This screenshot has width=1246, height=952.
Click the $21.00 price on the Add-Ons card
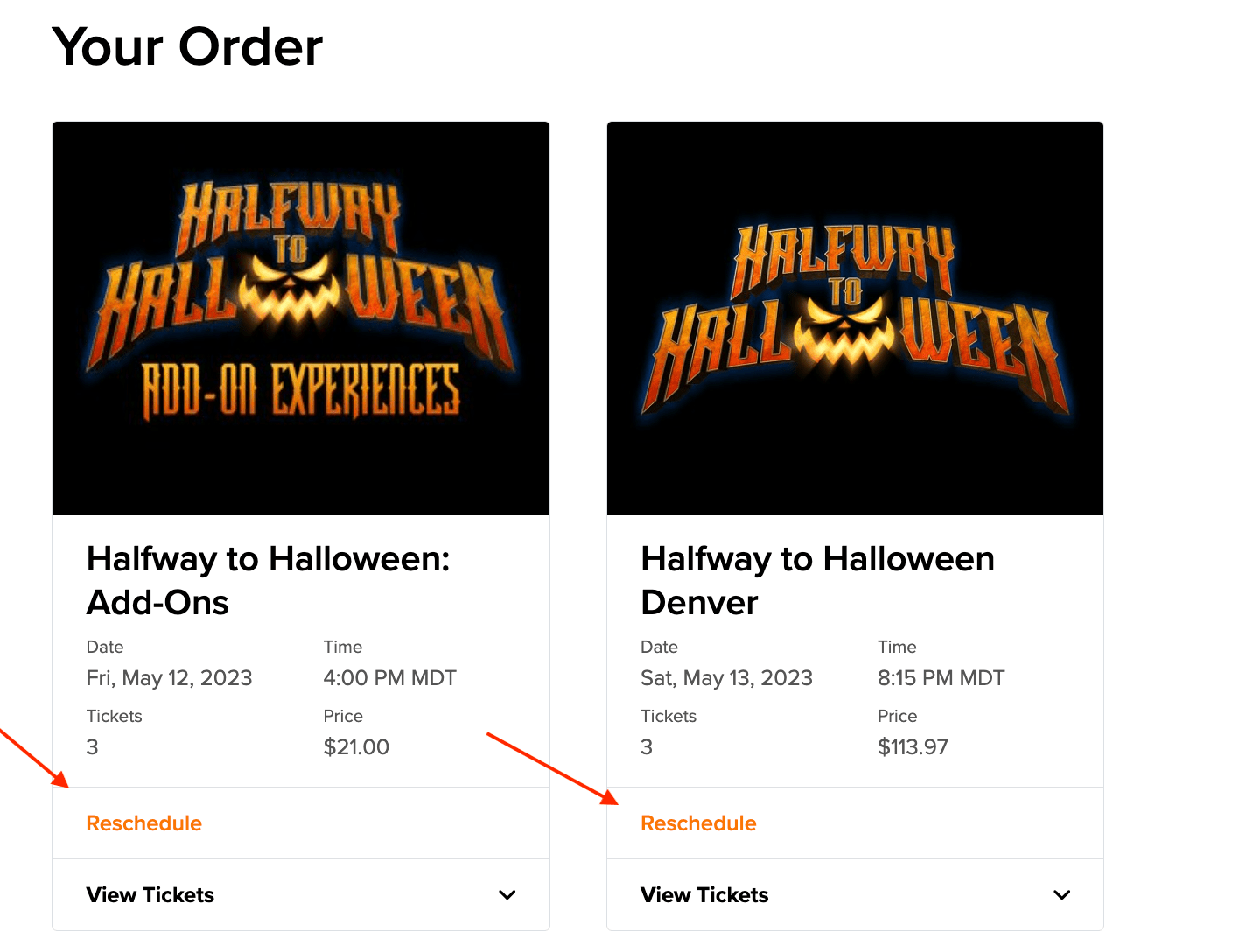click(x=356, y=746)
